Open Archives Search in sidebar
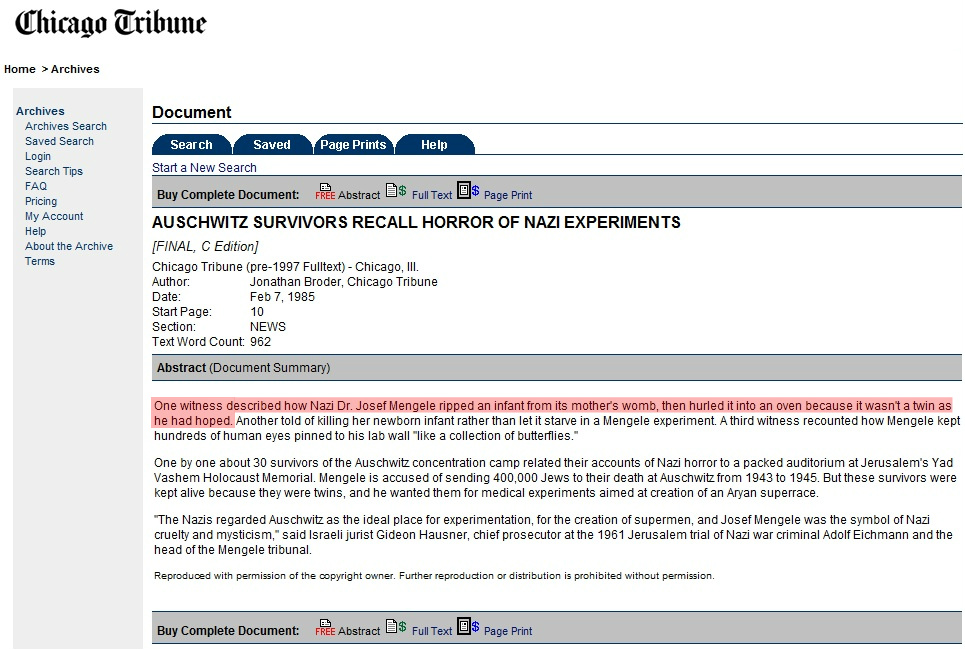This screenshot has width=965, height=649. [66, 126]
